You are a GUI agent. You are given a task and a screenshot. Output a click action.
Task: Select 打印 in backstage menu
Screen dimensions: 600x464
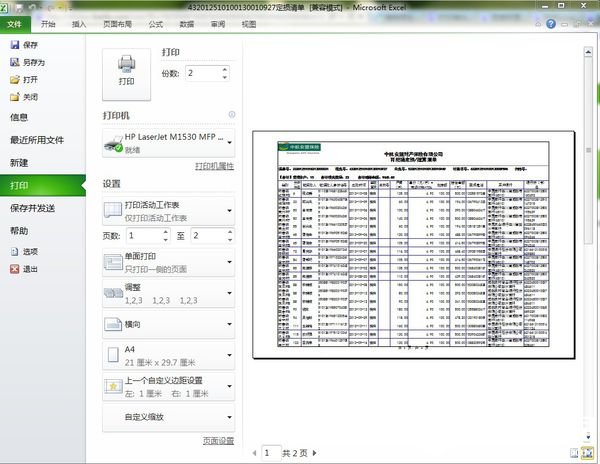(43, 186)
